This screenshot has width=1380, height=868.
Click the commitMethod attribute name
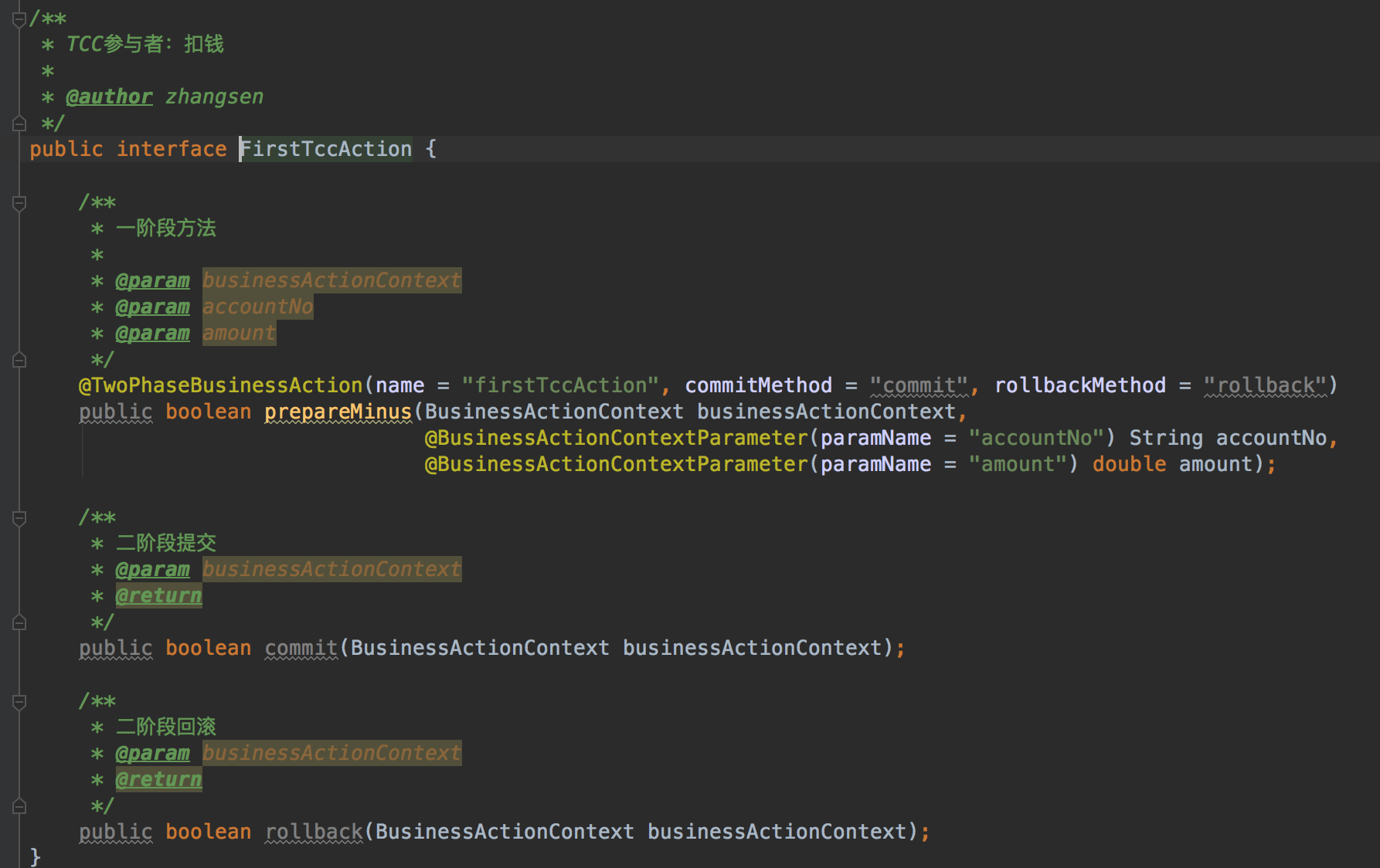pyautogui.click(x=759, y=385)
